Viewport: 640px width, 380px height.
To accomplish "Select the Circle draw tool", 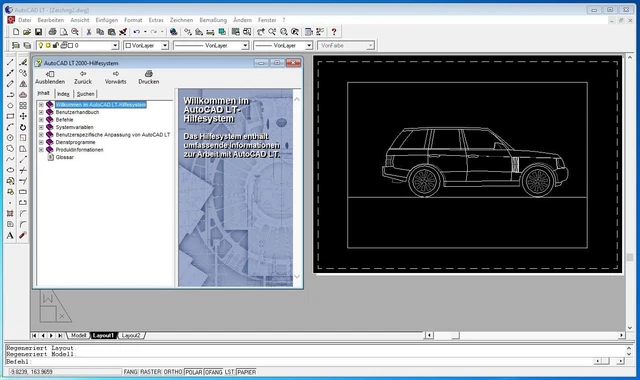I will tap(10, 138).
